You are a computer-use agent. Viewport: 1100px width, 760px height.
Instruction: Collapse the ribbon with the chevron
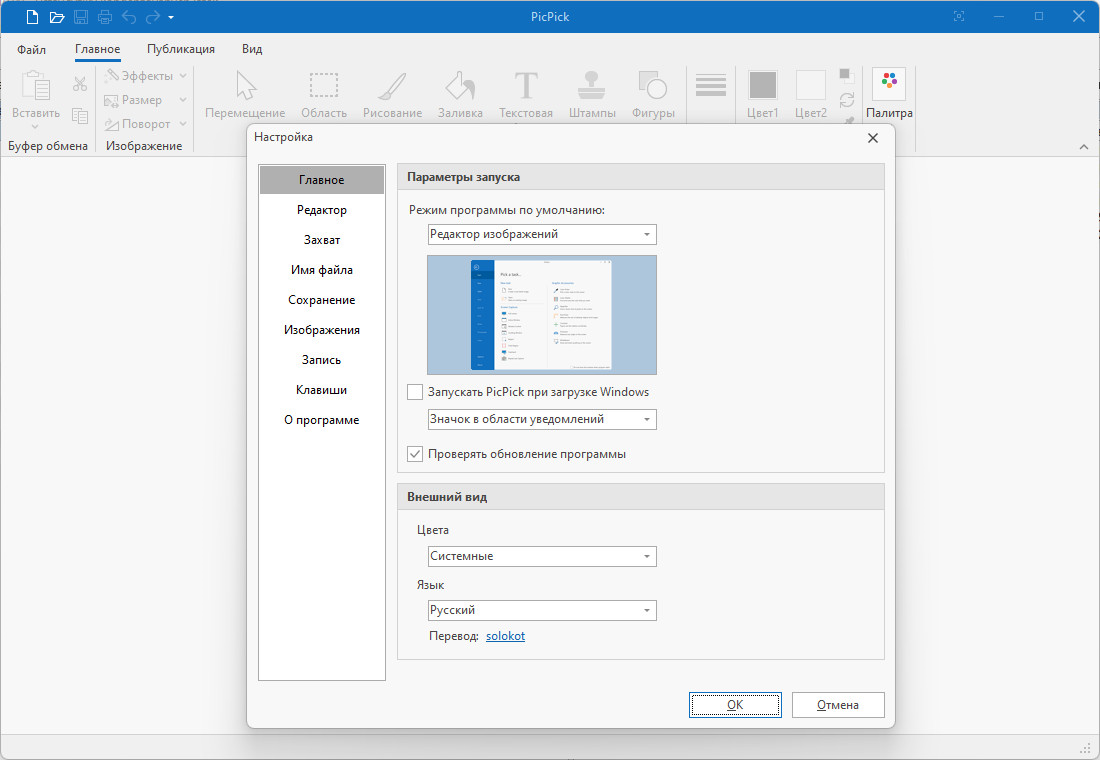pyautogui.click(x=1084, y=147)
